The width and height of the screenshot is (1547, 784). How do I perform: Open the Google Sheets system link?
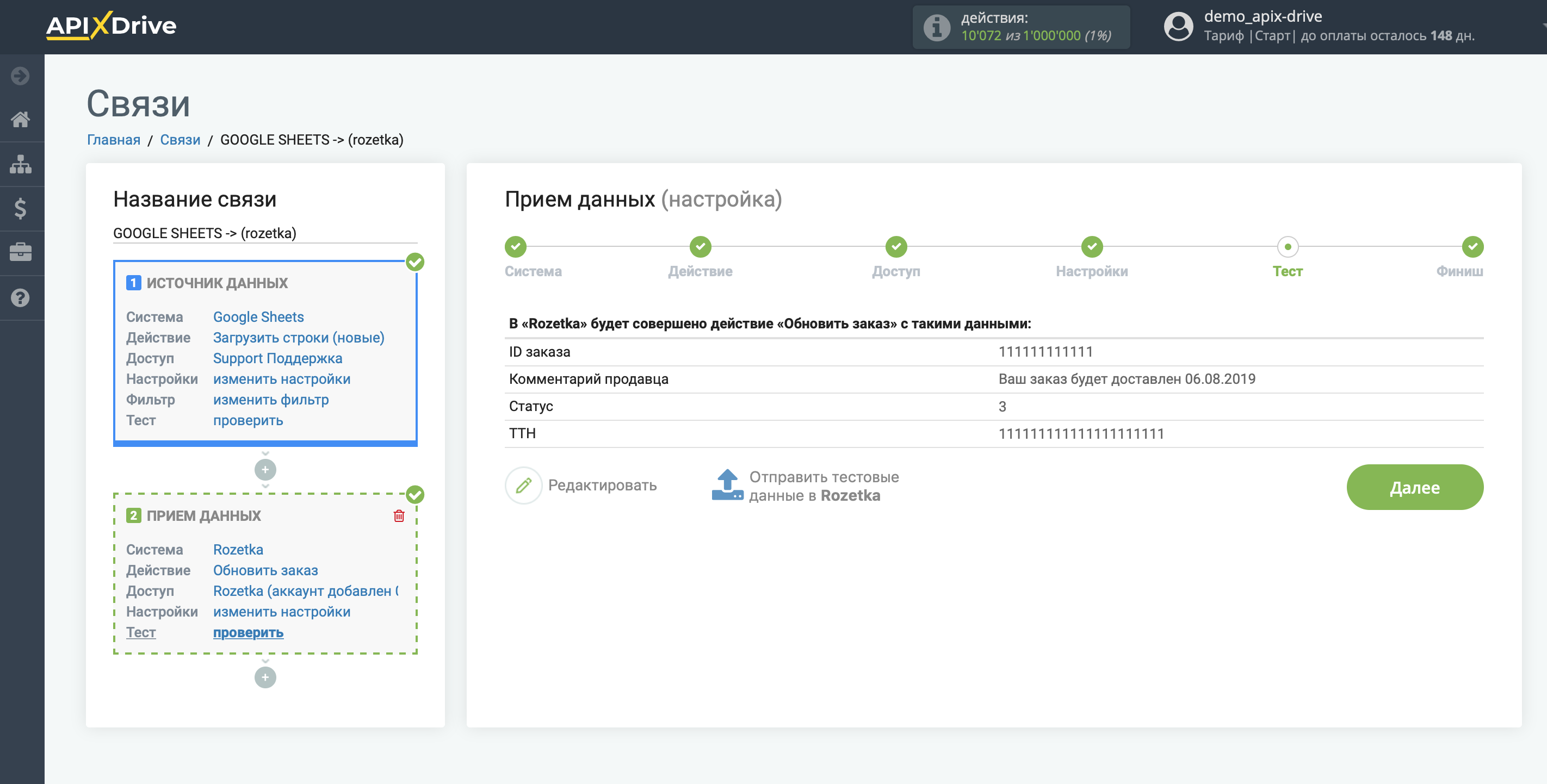258,316
